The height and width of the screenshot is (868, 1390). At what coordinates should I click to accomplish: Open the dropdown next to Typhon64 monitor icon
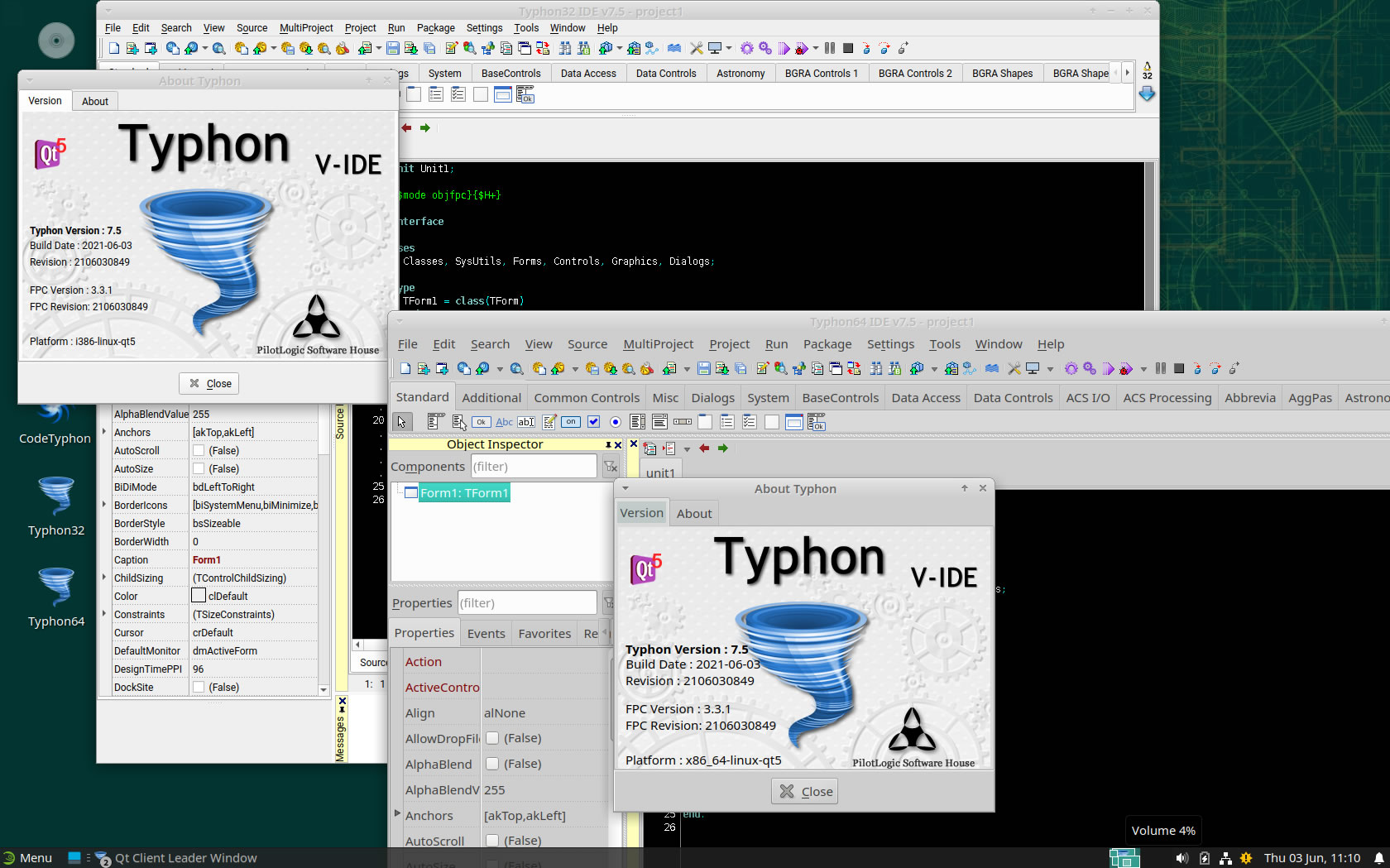coord(1051,369)
